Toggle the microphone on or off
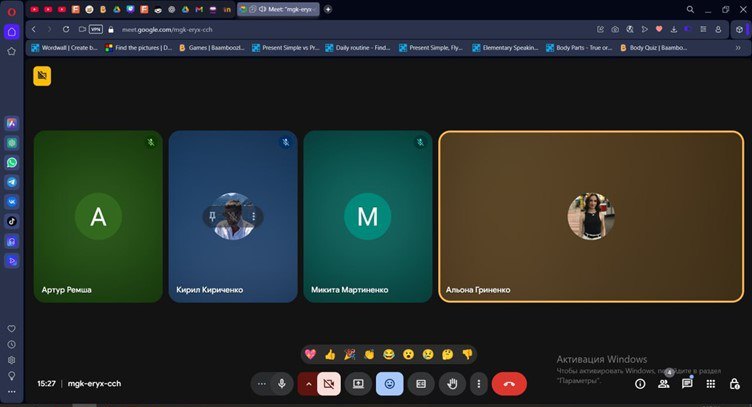This screenshot has width=752, height=407. click(282, 383)
